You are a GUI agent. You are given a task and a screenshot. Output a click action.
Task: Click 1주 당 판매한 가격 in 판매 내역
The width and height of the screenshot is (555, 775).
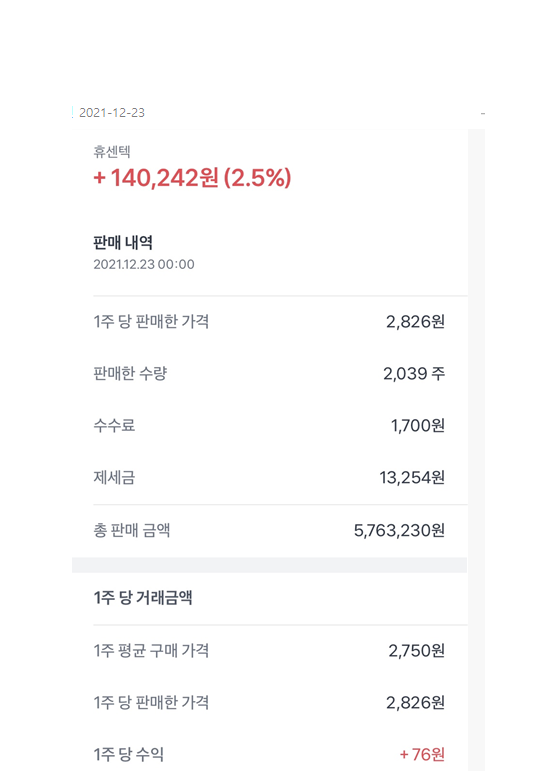tap(151, 321)
